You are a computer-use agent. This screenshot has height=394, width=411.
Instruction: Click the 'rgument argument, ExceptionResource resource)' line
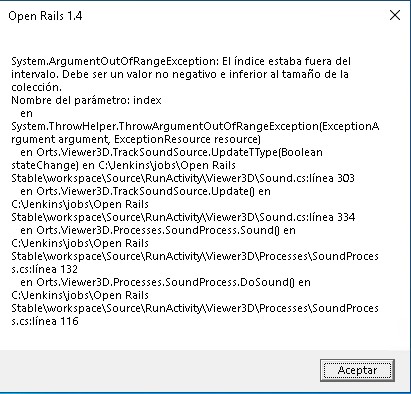point(136,139)
